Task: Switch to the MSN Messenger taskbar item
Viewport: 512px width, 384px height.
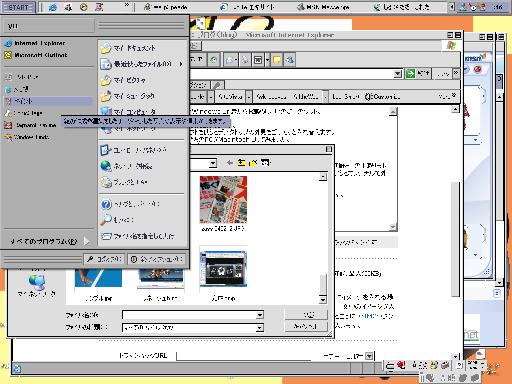Action: click(x=323, y=7)
